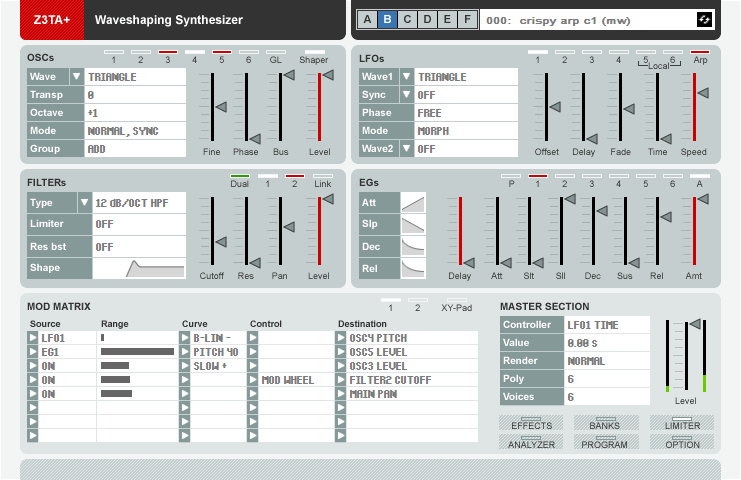
Task: Open Control arrow for MOD WHEEL row
Action: click(x=253, y=380)
